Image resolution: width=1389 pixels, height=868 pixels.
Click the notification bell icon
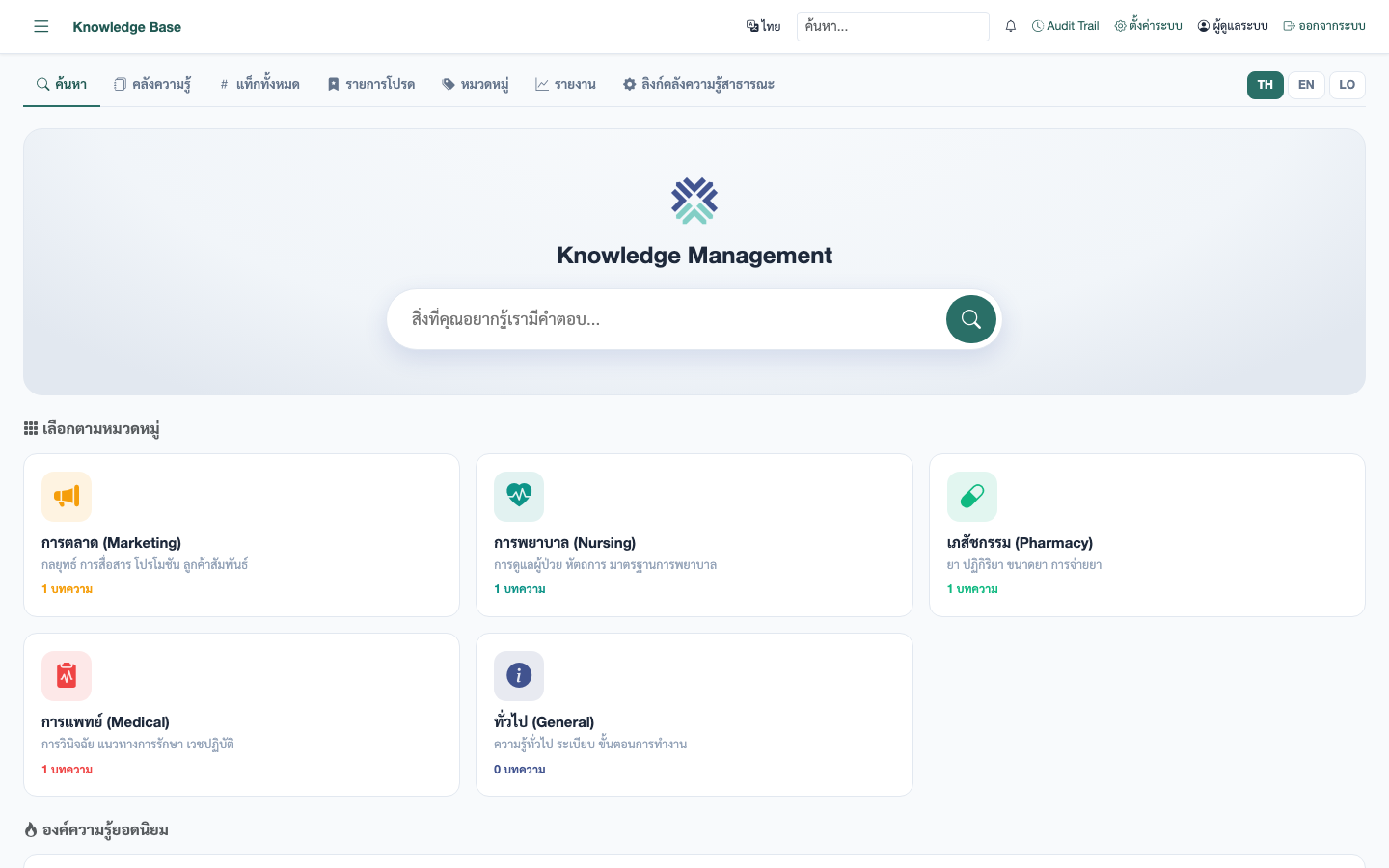click(x=1011, y=26)
